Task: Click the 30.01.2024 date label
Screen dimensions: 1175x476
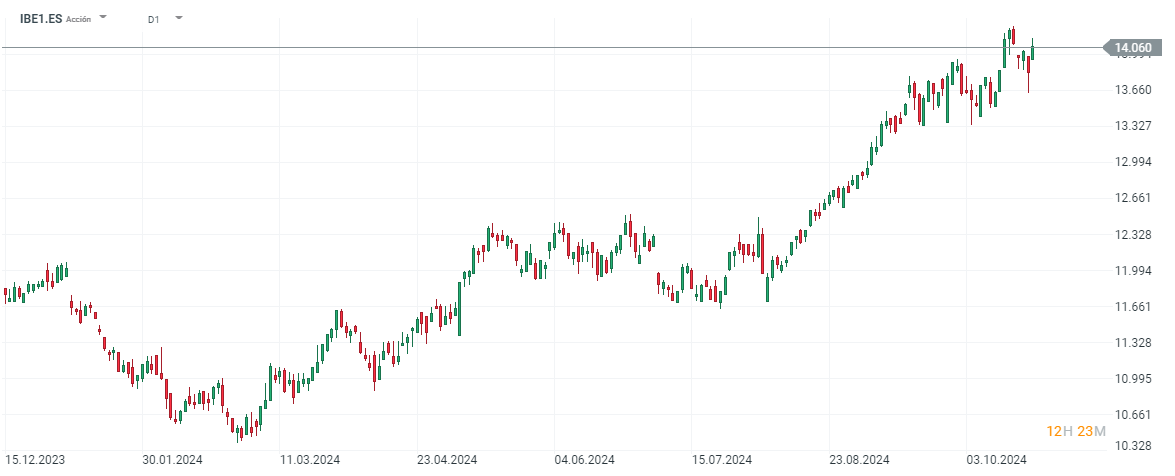Action: (172, 460)
